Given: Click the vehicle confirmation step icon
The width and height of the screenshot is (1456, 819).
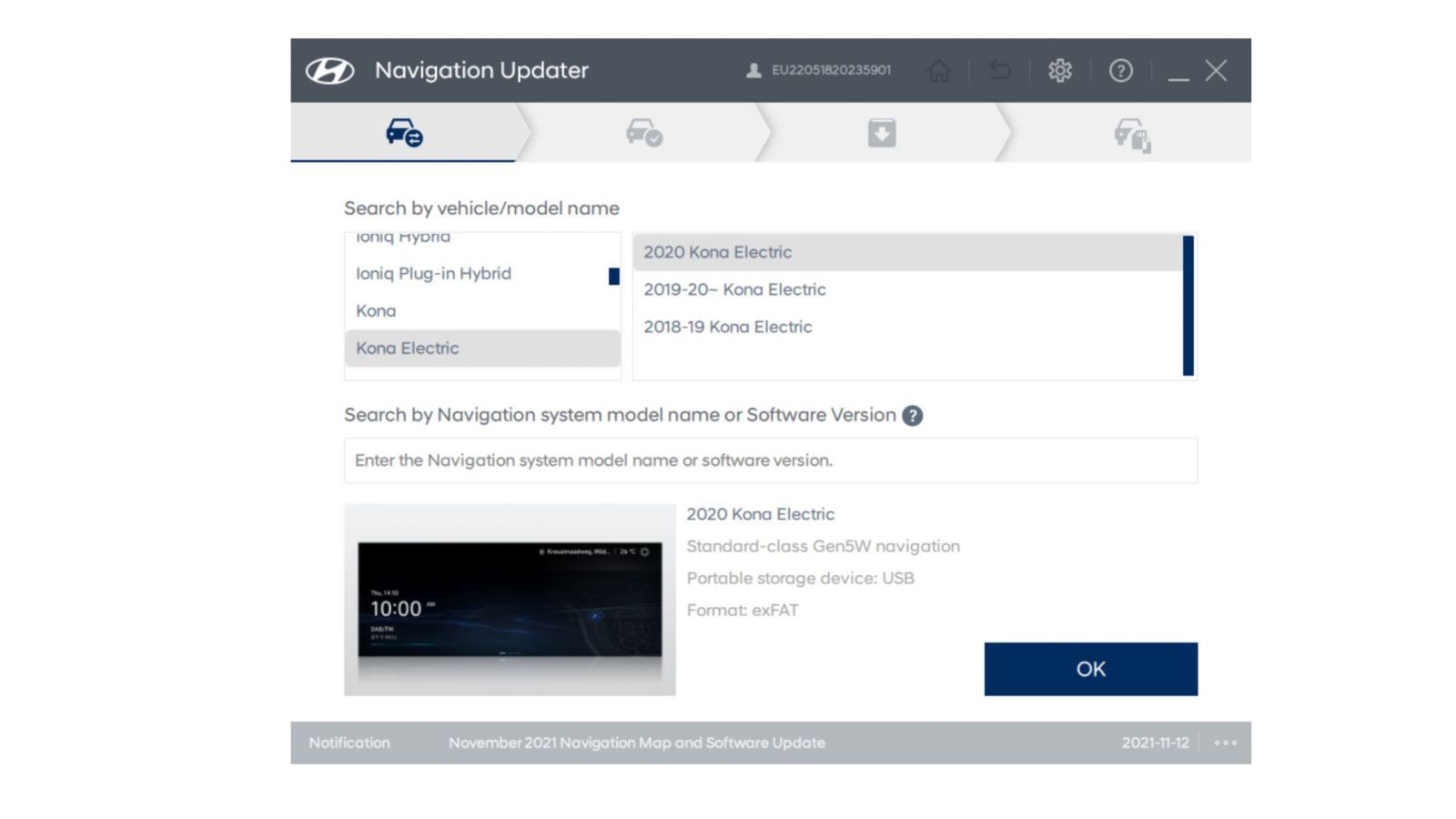Looking at the screenshot, I should pyautogui.click(x=644, y=132).
